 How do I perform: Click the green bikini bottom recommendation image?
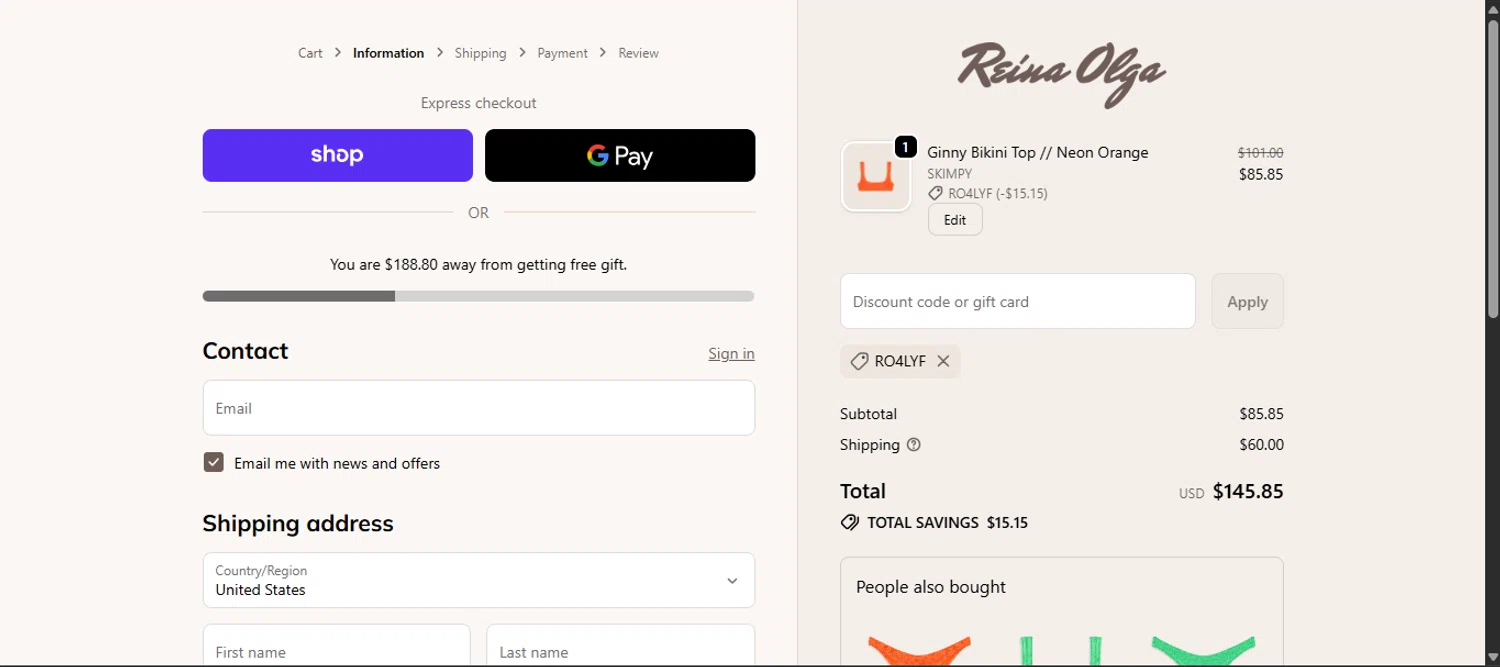point(1203,651)
